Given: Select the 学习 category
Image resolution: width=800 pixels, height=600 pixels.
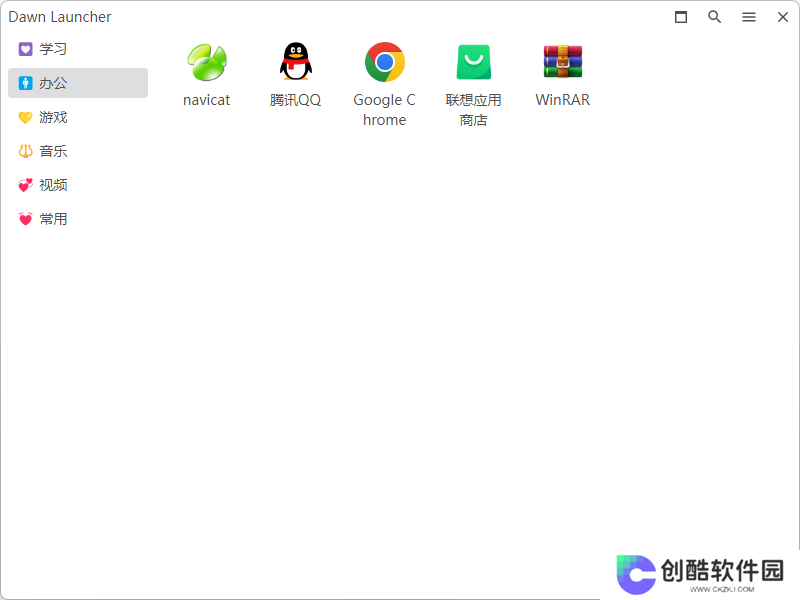Looking at the screenshot, I should coord(78,49).
